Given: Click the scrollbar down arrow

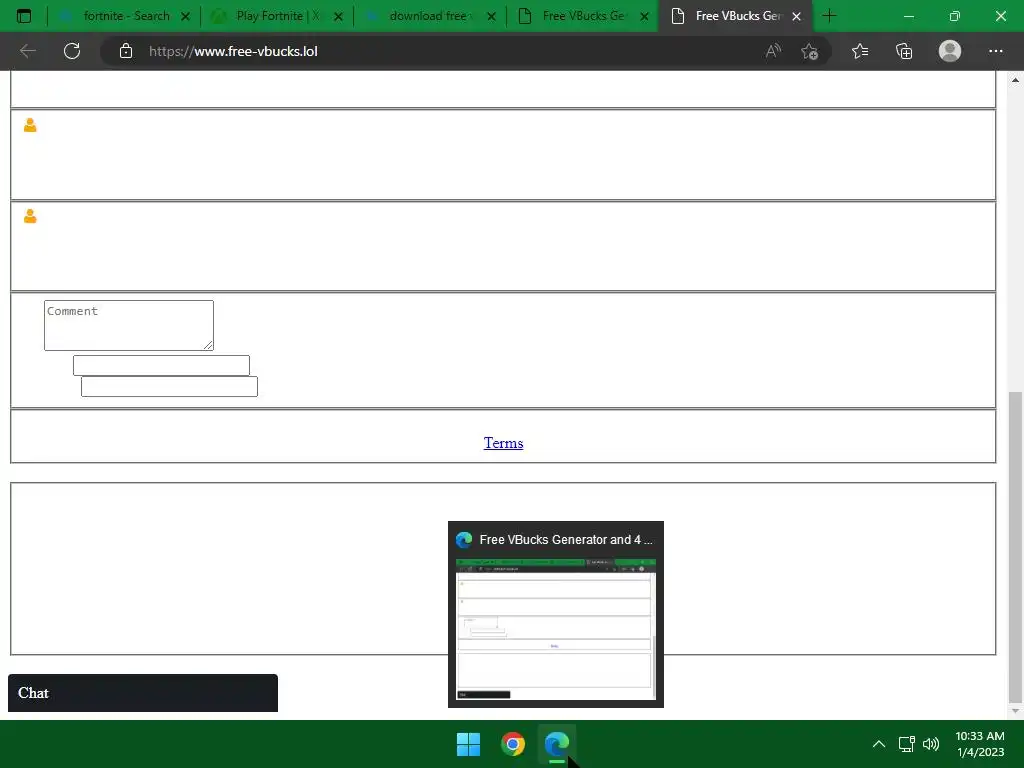Looking at the screenshot, I should pos(1015,711).
